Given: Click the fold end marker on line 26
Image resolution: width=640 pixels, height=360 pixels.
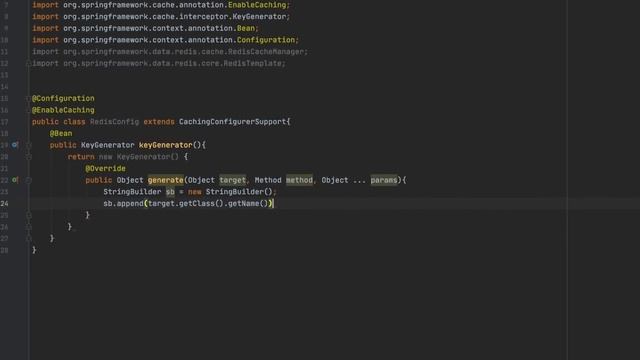Looking at the screenshot, I should tap(29, 227).
